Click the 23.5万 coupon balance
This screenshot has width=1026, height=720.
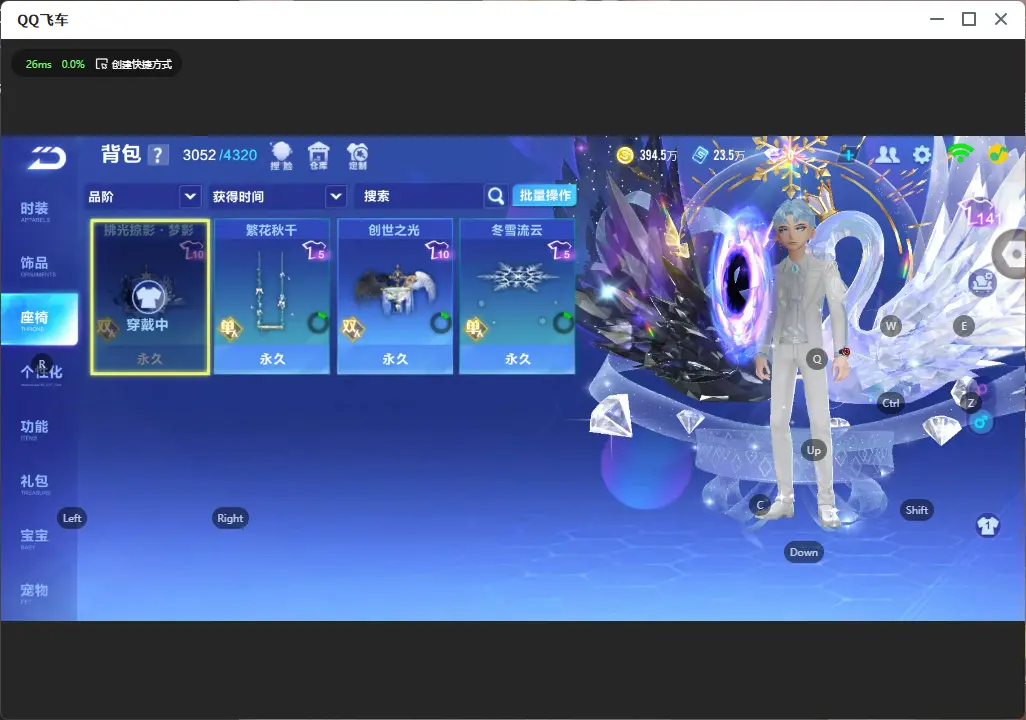728,155
